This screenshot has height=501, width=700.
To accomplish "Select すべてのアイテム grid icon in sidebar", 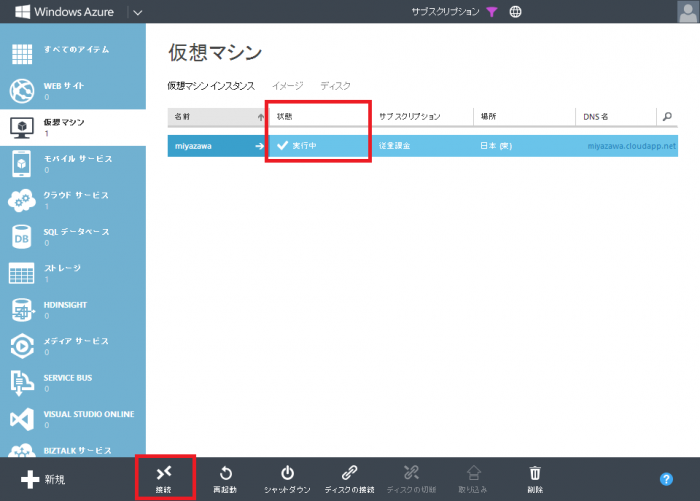I will tap(22, 54).
